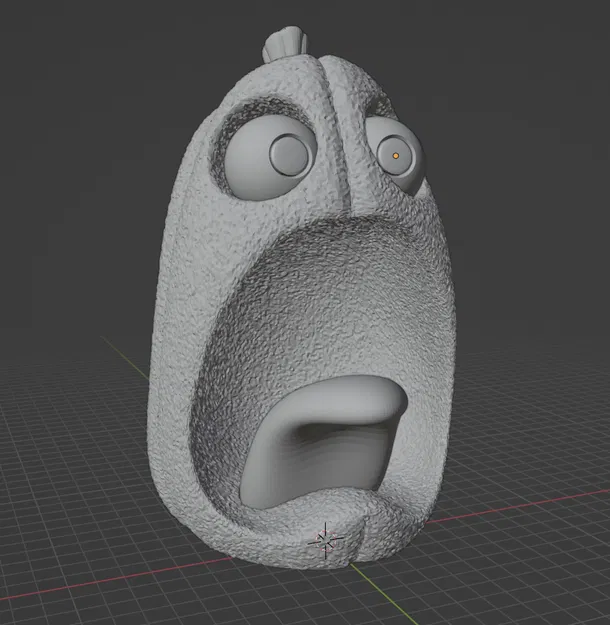Select the feather tuft atop the head

285,43
